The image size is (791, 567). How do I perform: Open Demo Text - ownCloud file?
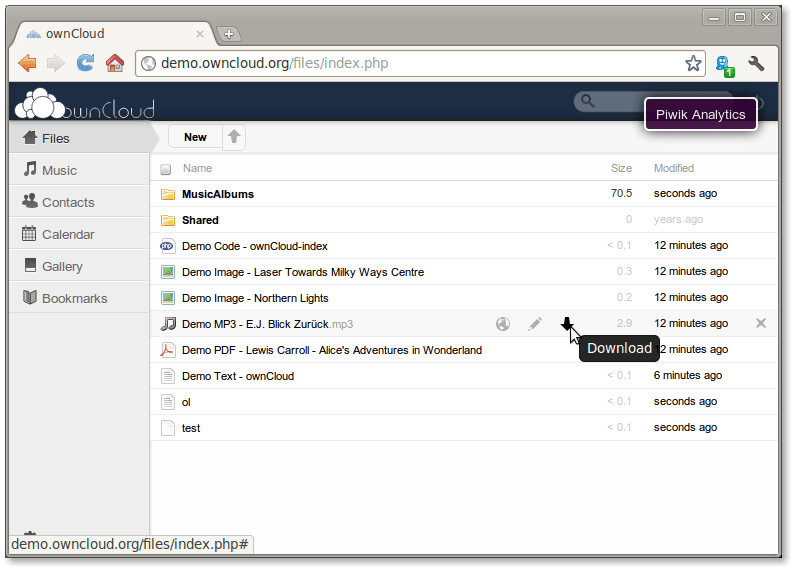click(238, 376)
